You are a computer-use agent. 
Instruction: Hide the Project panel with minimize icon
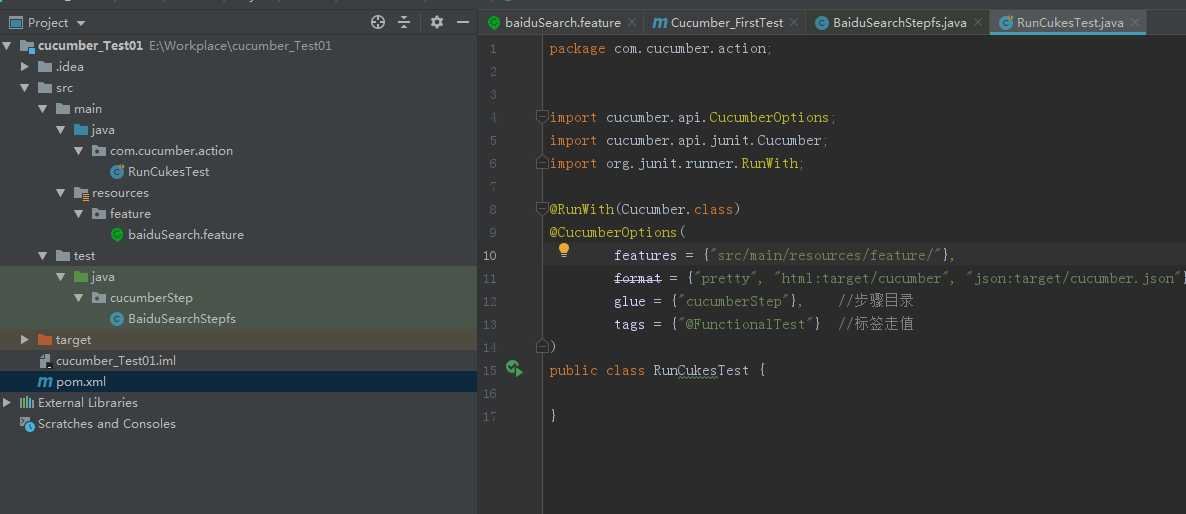point(462,22)
